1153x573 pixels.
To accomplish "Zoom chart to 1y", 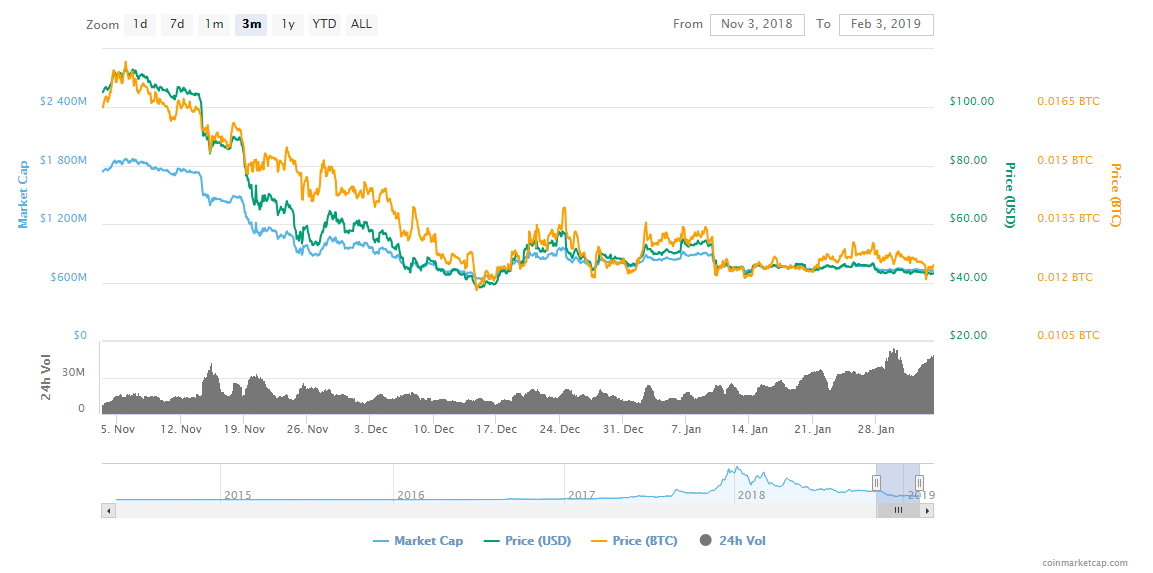I will 288,24.
